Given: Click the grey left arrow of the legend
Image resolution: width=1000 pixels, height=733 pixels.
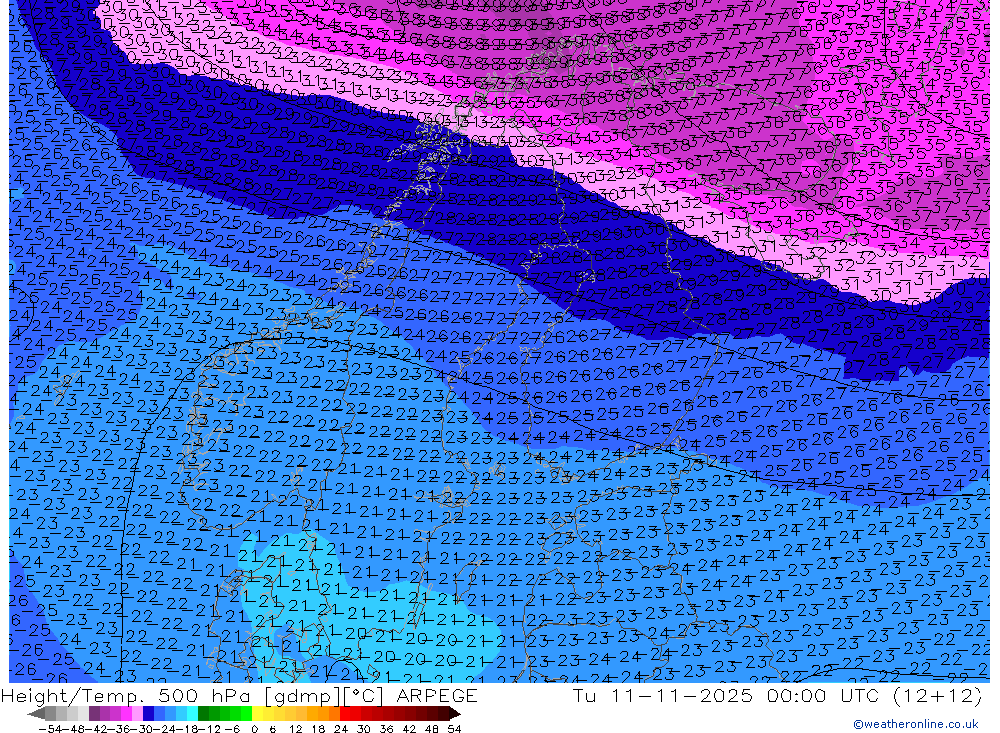Looking at the screenshot, I should coord(36,714).
